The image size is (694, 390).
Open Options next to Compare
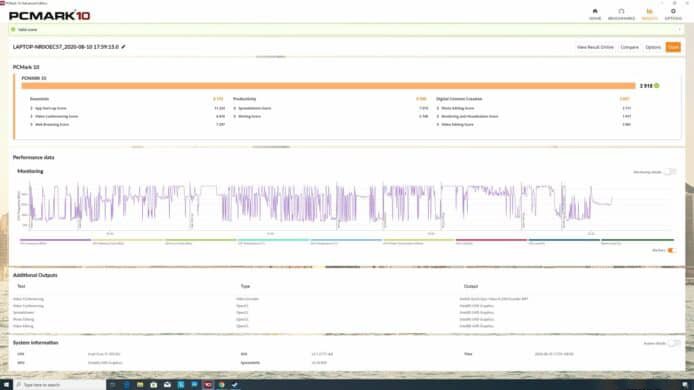coord(653,47)
